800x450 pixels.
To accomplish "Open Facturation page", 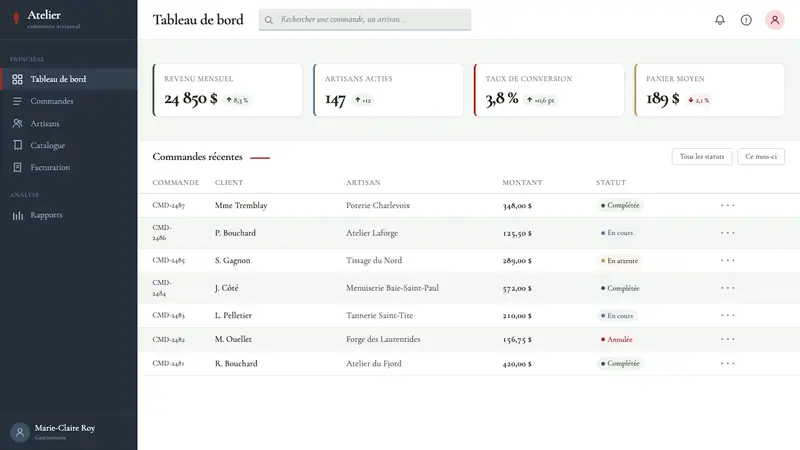I will click(68, 167).
